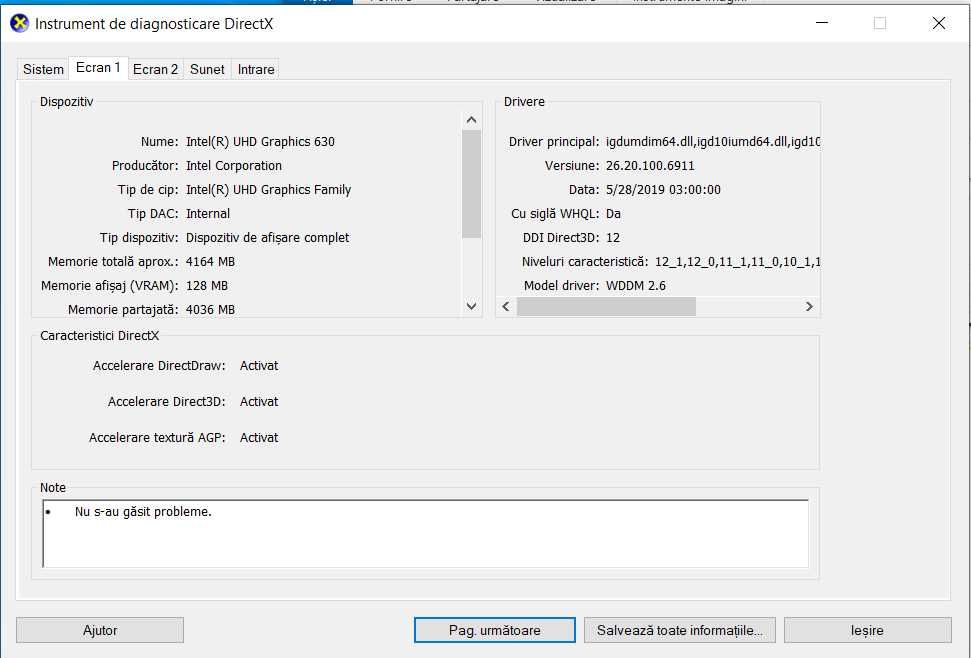Click the Dispozitiv vertical scrollbar thumb
Image resolution: width=971 pixels, height=658 pixels.
click(471, 184)
